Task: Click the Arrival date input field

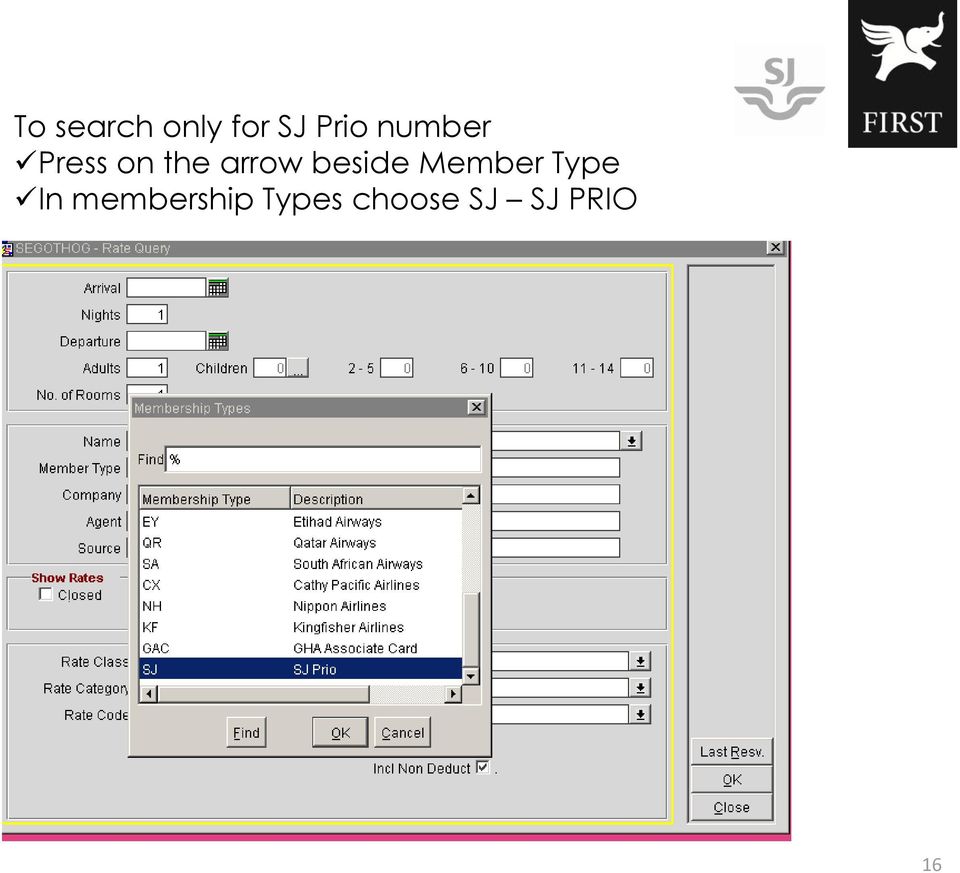Action: [166, 287]
